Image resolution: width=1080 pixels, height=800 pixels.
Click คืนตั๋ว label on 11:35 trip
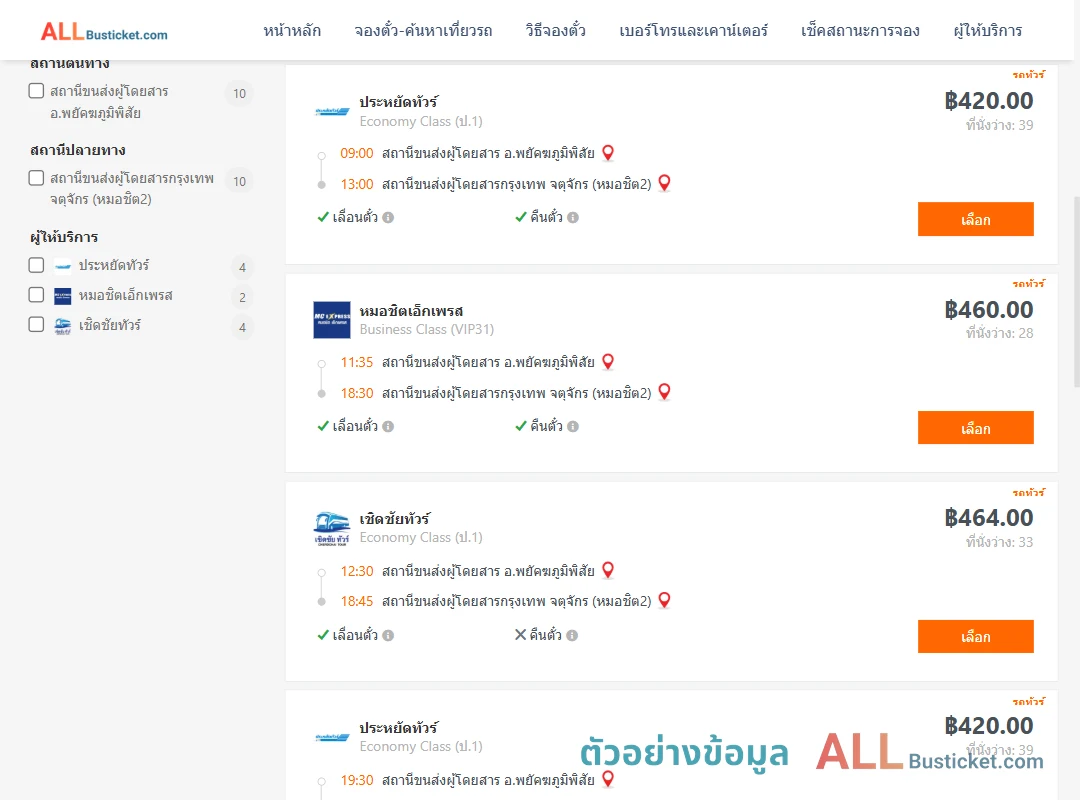click(x=546, y=427)
